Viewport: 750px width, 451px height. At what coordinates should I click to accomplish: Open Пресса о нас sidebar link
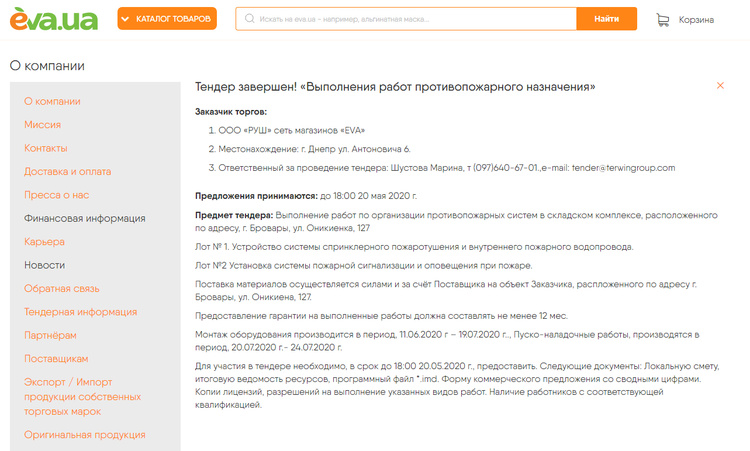56,195
